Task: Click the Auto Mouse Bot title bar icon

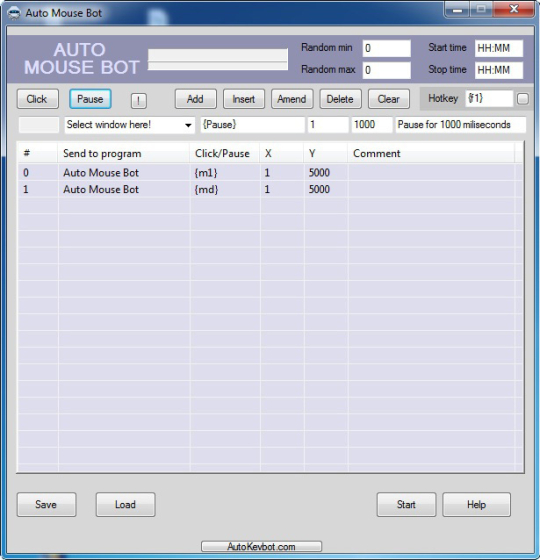Action: click(14, 13)
